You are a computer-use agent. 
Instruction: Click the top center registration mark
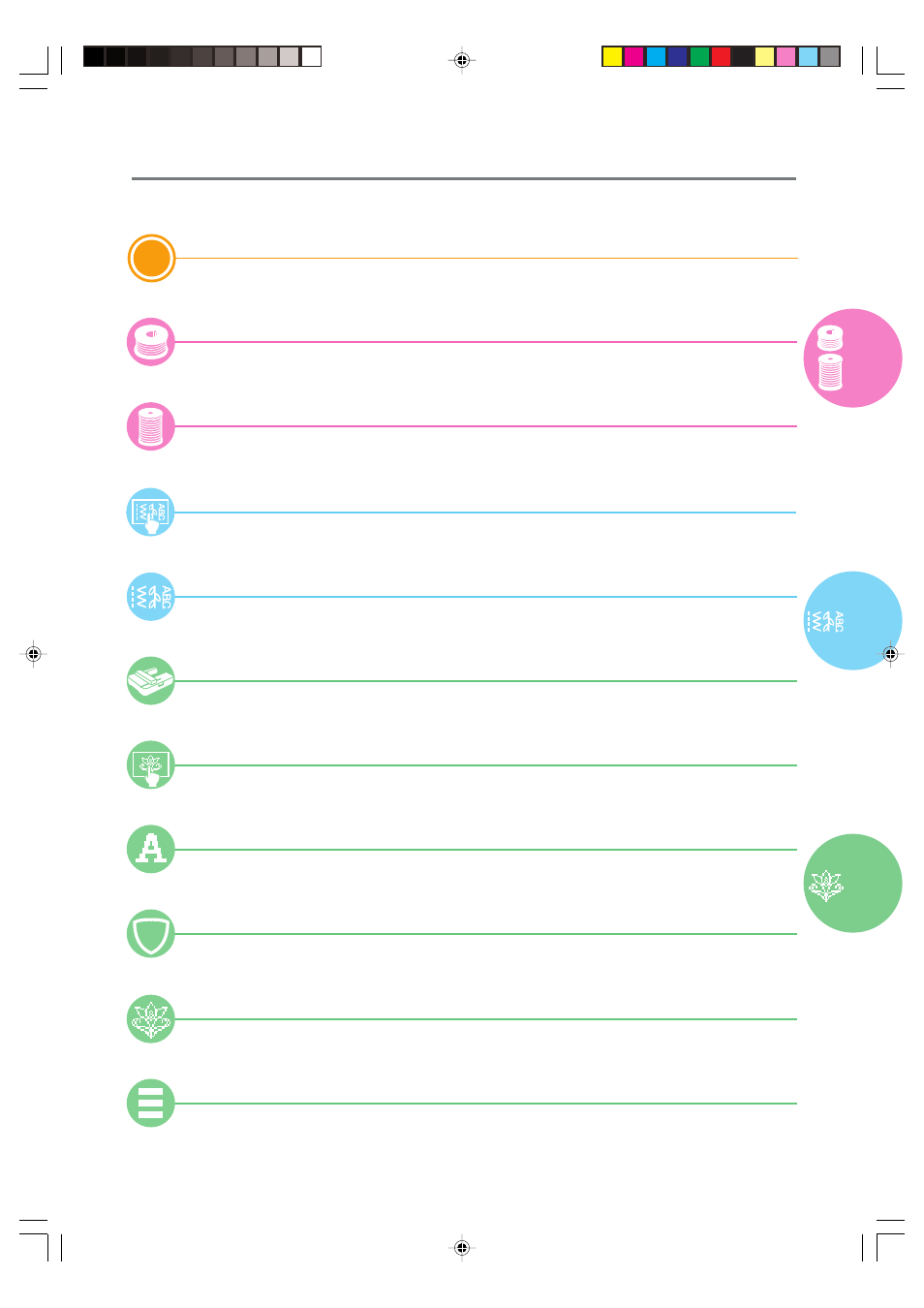(462, 60)
